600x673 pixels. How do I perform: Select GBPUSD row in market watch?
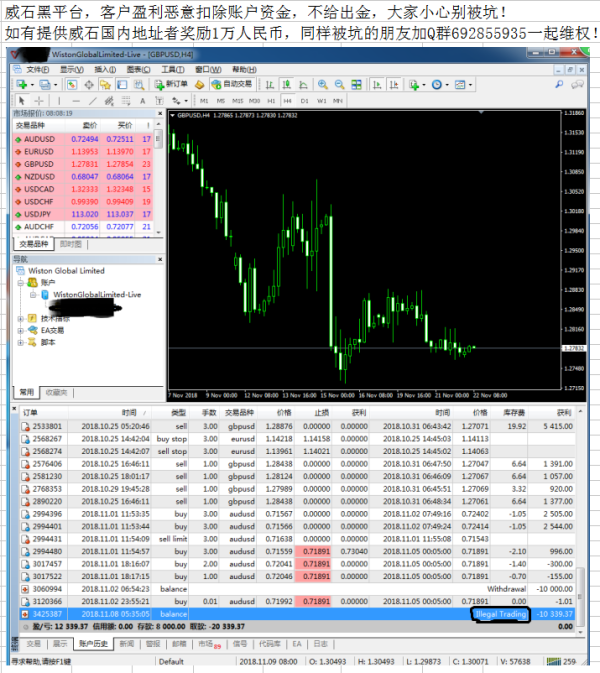coord(40,164)
